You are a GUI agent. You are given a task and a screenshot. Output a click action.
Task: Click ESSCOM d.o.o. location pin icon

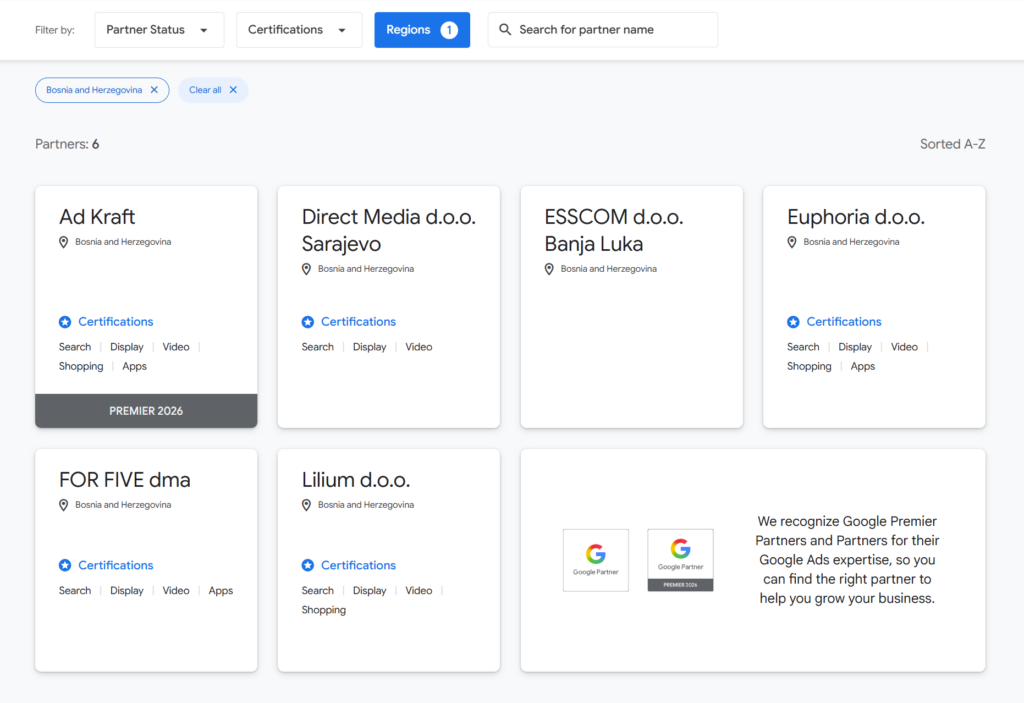coord(549,269)
